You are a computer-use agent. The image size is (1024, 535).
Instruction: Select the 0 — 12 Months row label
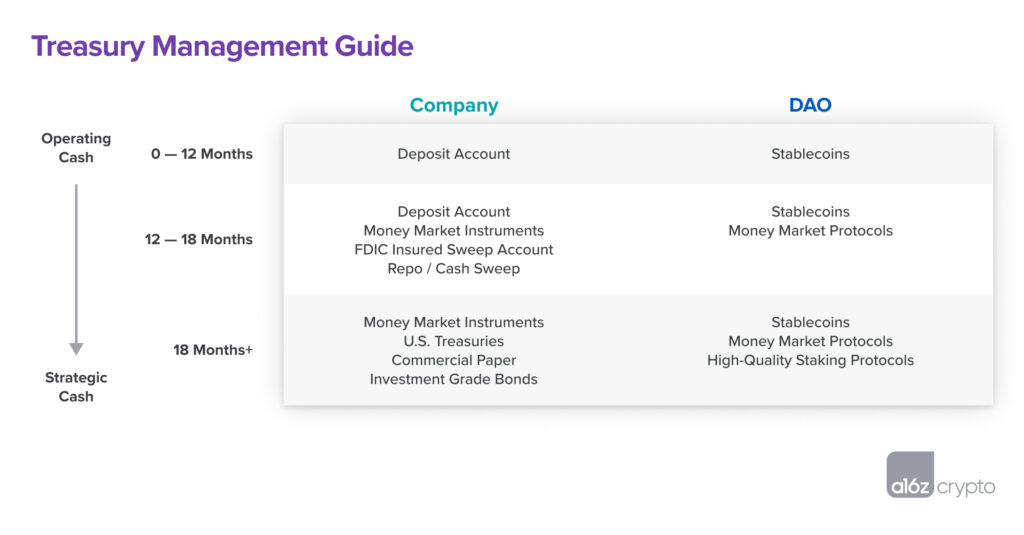pos(202,154)
